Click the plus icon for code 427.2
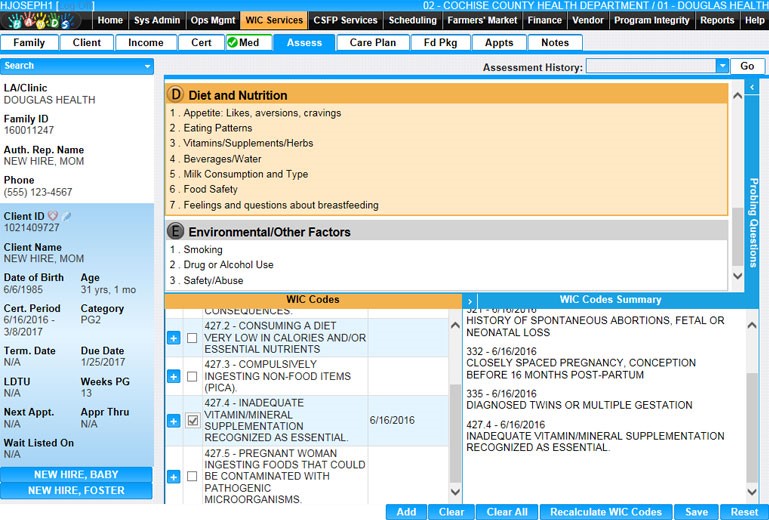The image size is (769, 520). (x=173, y=339)
